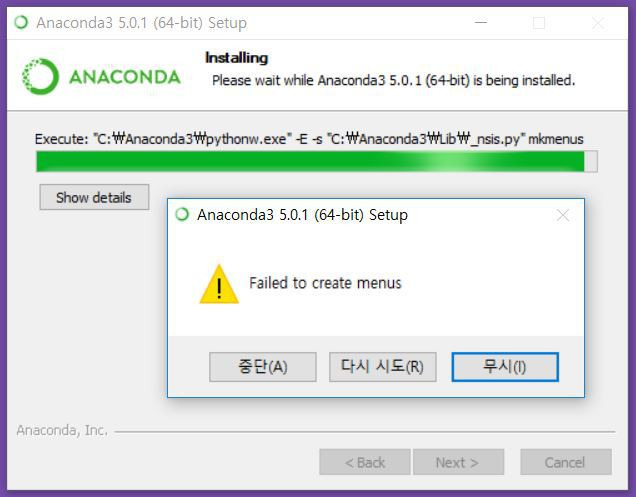This screenshot has width=636, height=497.
Task: Click the 무시(I) ignore button
Action: tap(505, 367)
